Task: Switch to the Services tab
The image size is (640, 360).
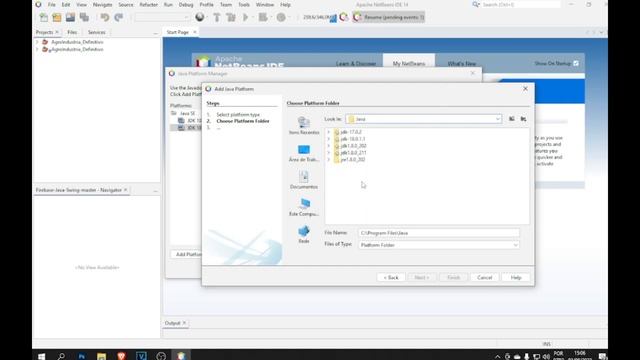Action: pyautogui.click(x=97, y=32)
